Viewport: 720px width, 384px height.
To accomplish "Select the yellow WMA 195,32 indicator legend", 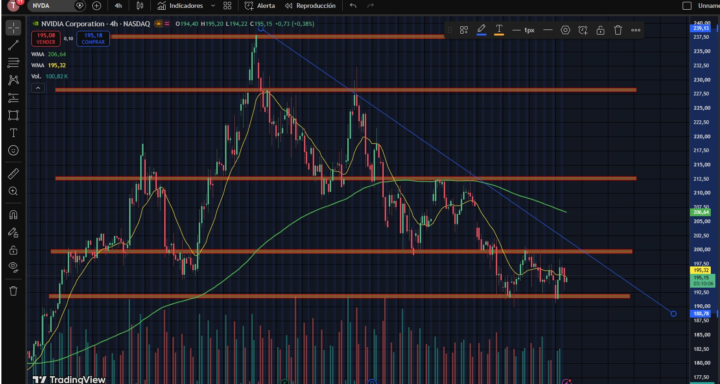I will [49, 65].
